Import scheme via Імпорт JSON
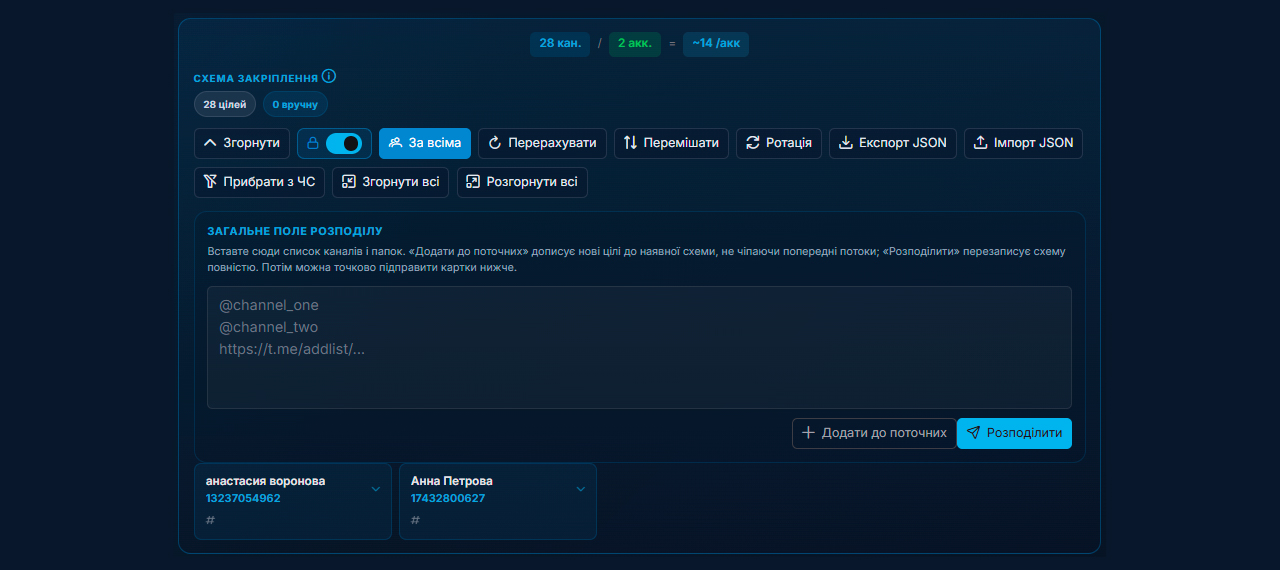 click(x=1023, y=143)
